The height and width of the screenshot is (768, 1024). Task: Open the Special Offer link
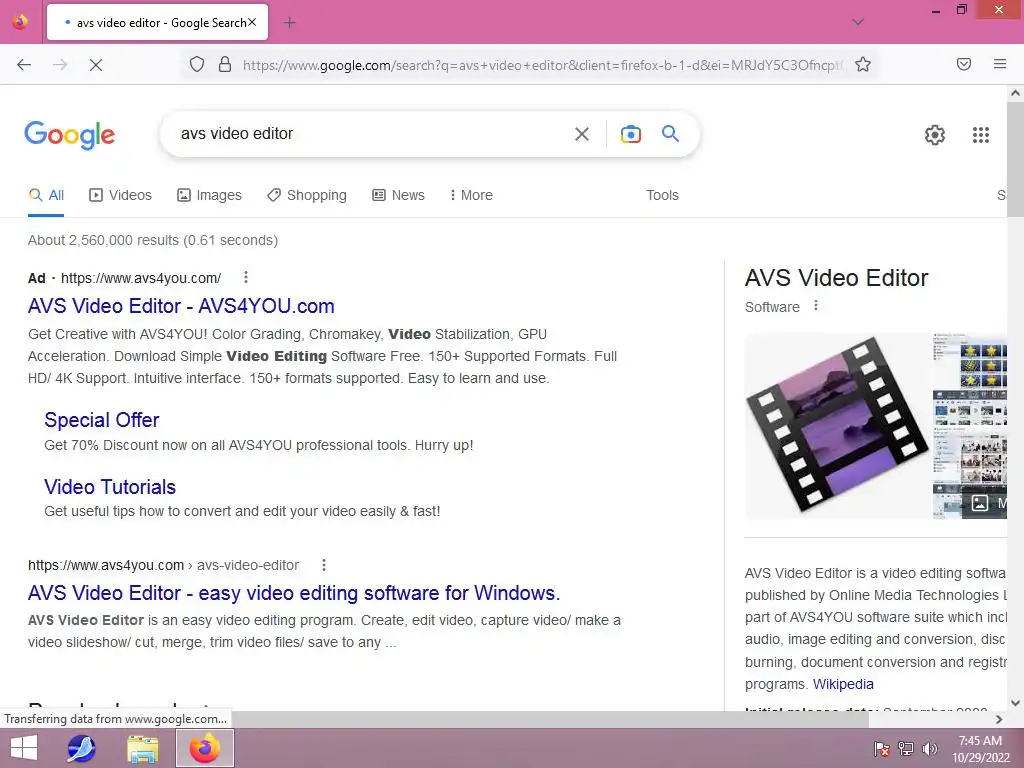101,420
